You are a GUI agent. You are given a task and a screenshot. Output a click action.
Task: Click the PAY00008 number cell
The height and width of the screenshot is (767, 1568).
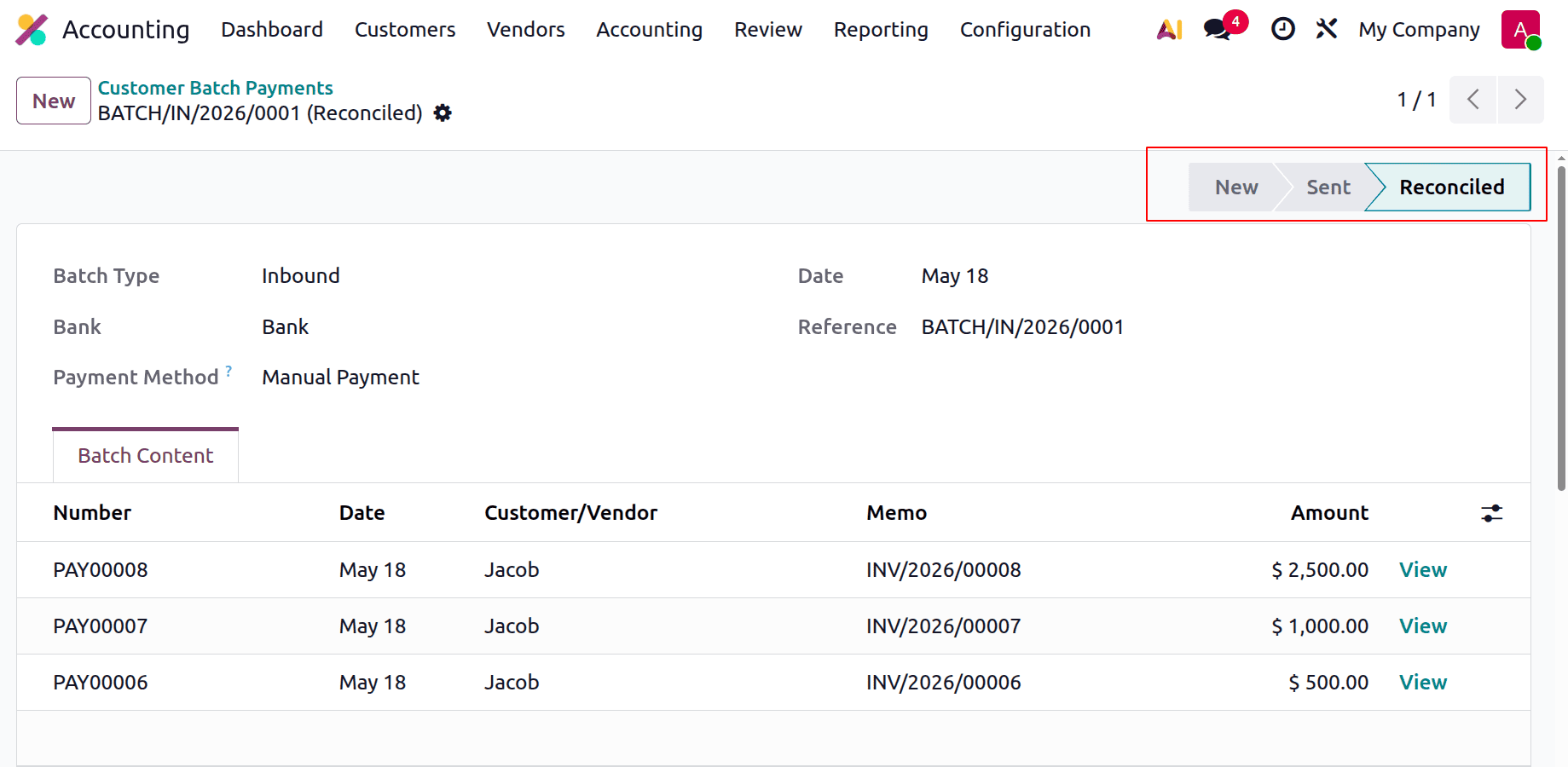101,570
